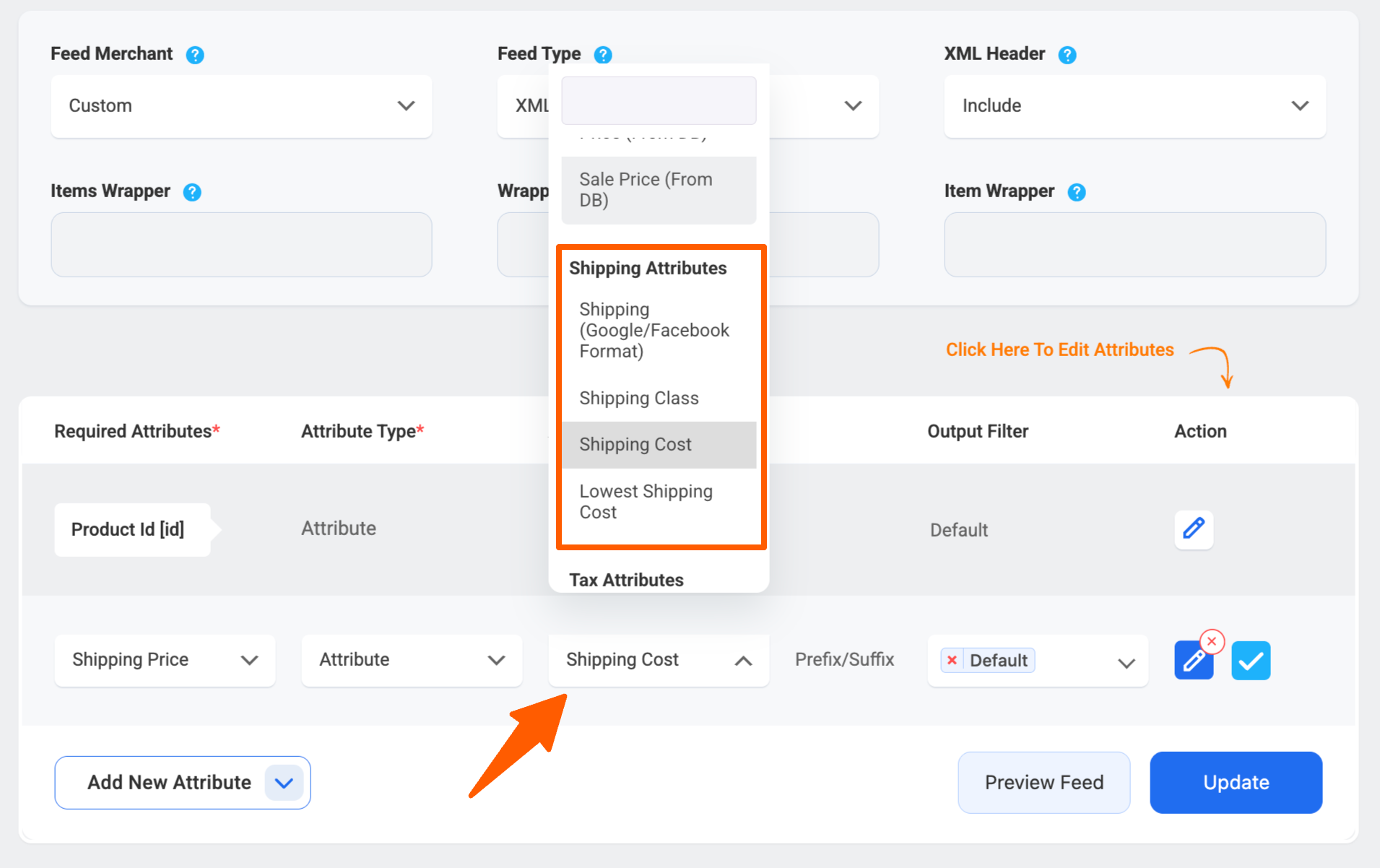Click the Preview Feed button
This screenshot has width=1380, height=868.
(1043, 782)
